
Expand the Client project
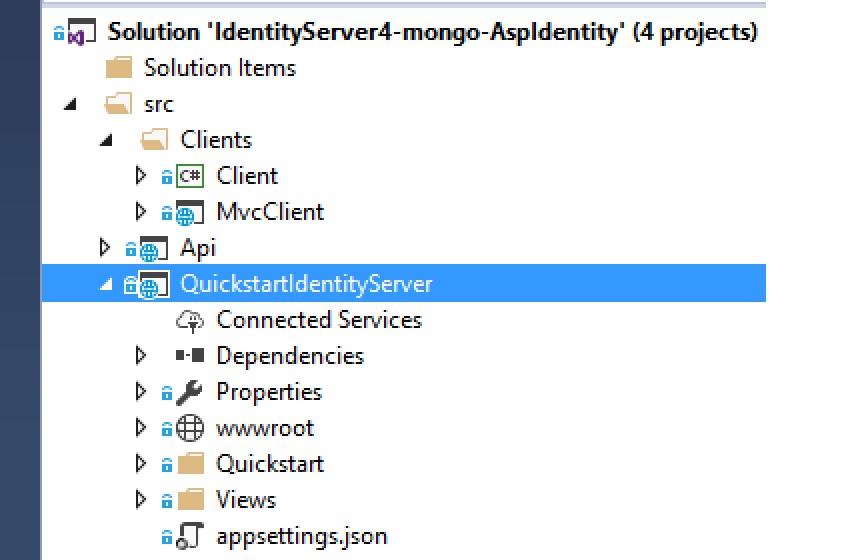tap(141, 176)
